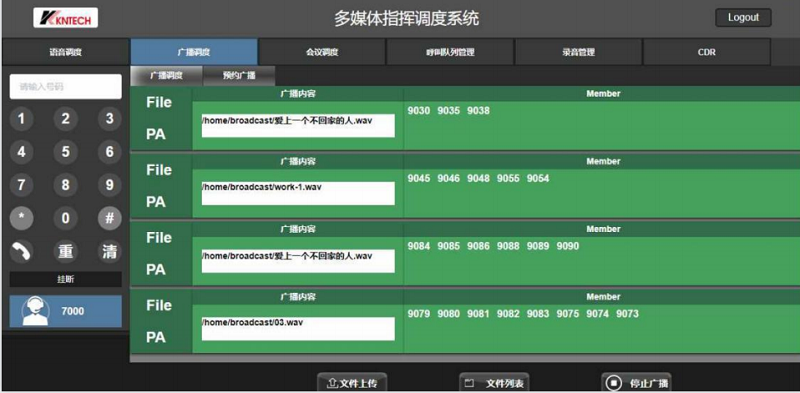Open the 语音调度 tab
This screenshot has width=800, height=393.
(x=65, y=52)
